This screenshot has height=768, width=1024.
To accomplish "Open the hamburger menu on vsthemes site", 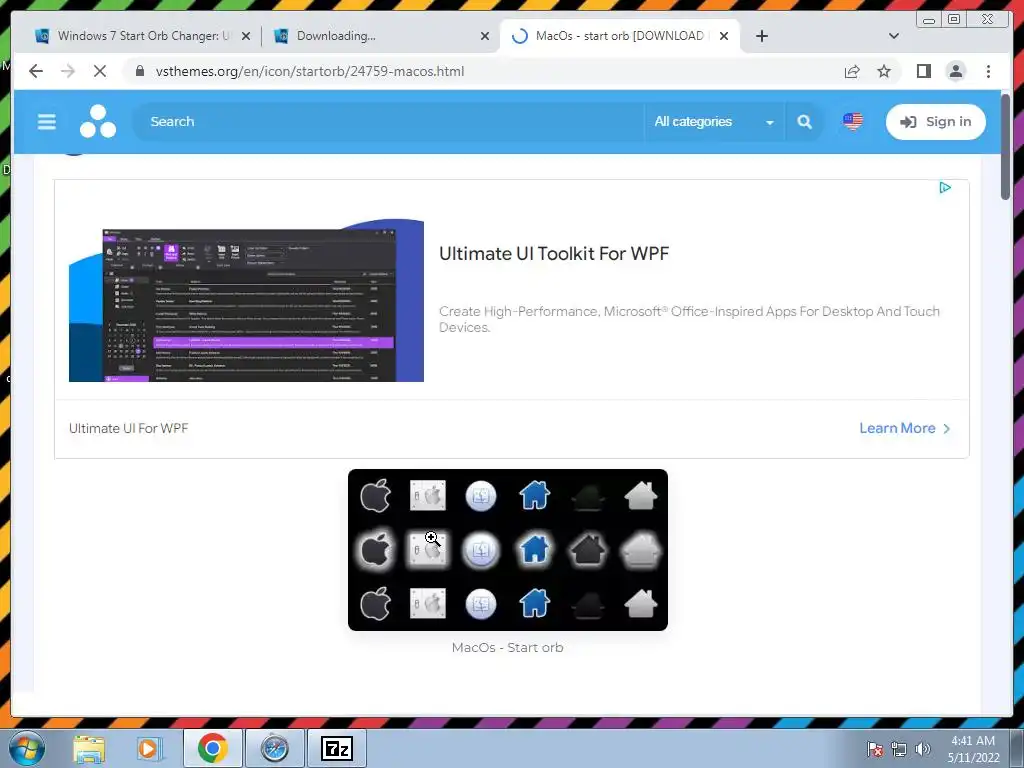I will (46, 121).
